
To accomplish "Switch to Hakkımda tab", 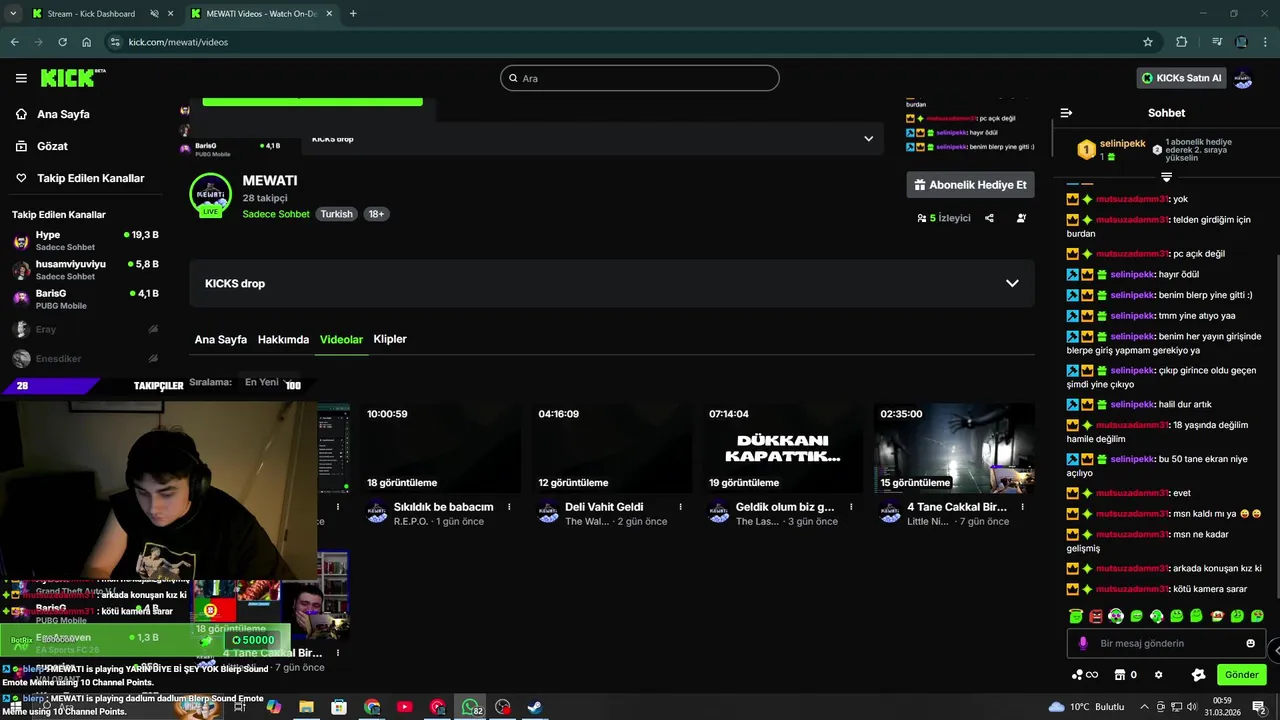I will tap(283, 339).
